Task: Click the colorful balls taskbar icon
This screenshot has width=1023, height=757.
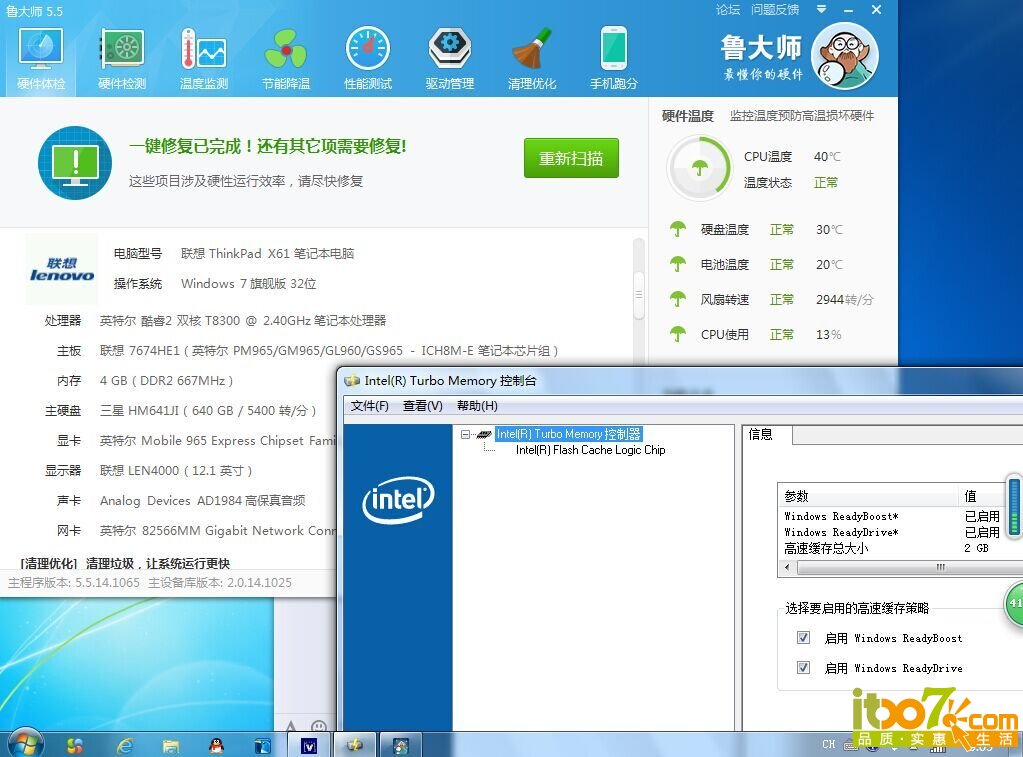Action: (x=75, y=745)
